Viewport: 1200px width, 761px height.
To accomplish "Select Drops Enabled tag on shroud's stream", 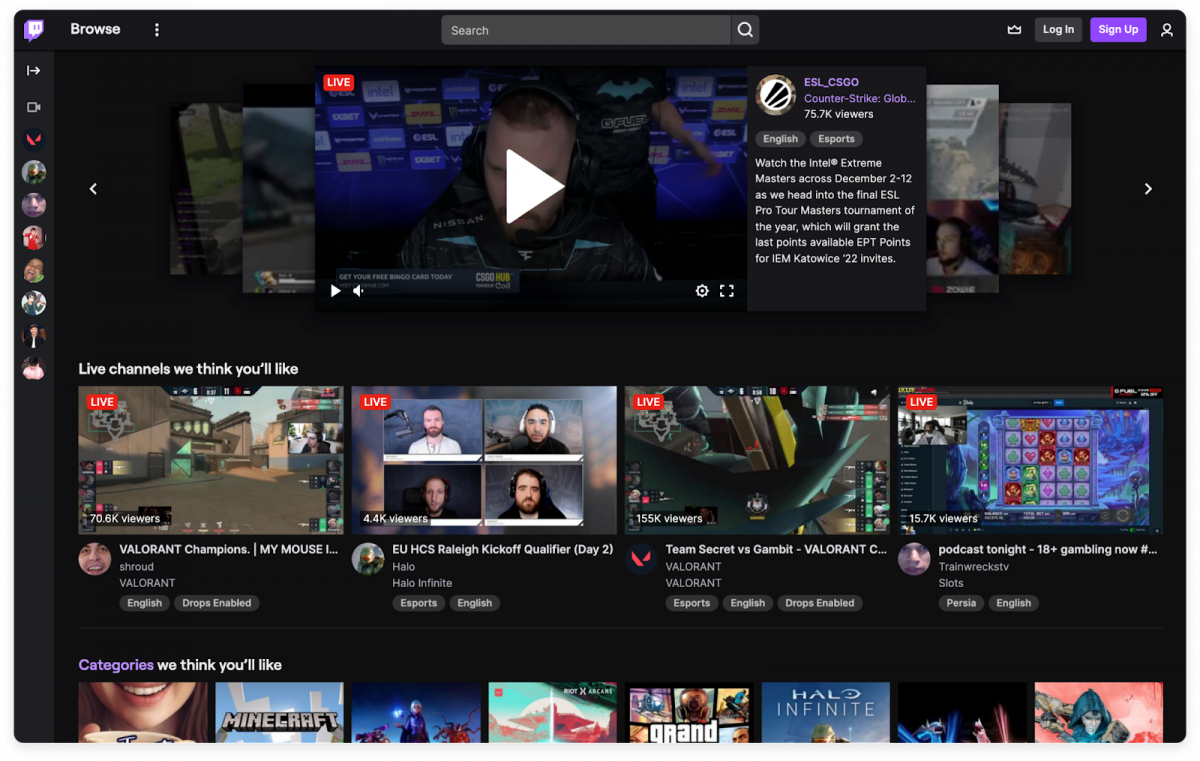I will click(217, 603).
